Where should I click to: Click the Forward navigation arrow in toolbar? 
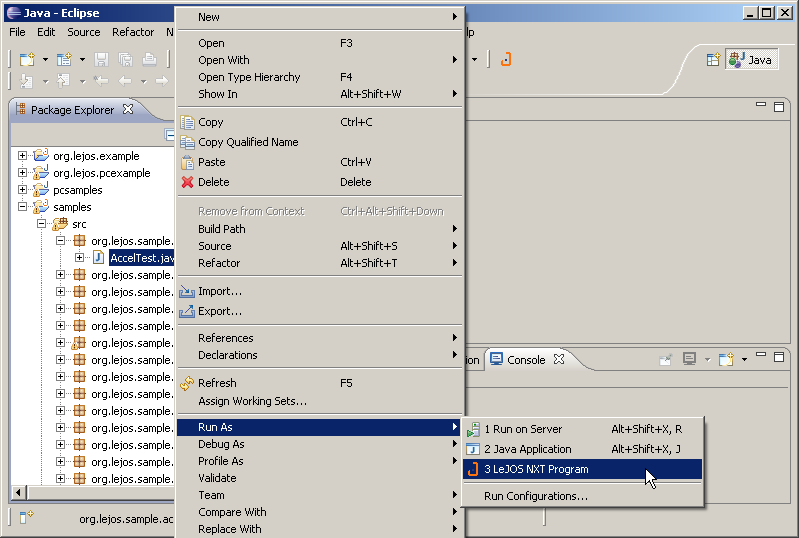tap(162, 80)
